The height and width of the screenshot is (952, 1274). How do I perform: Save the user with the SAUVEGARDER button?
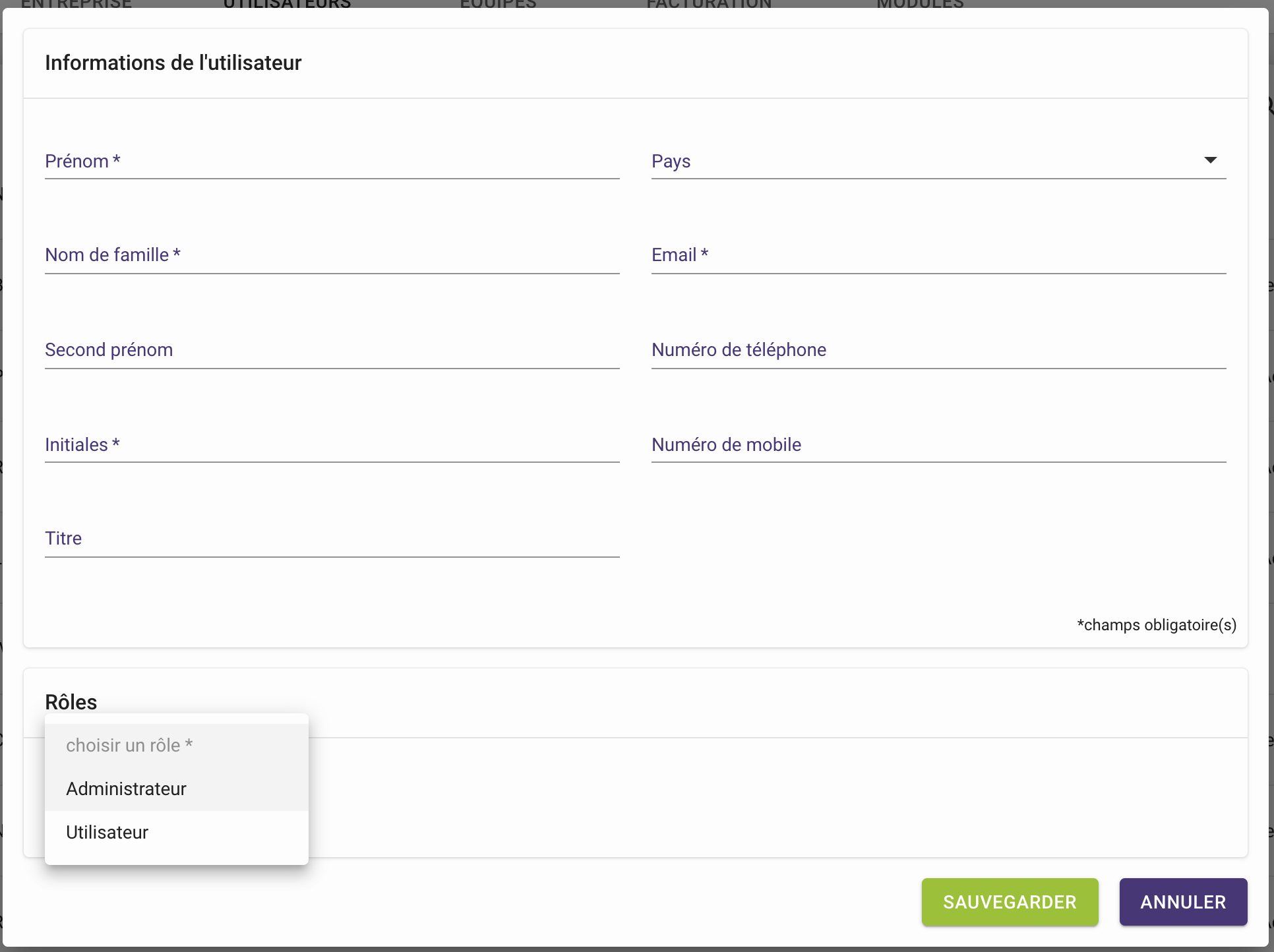click(1010, 902)
